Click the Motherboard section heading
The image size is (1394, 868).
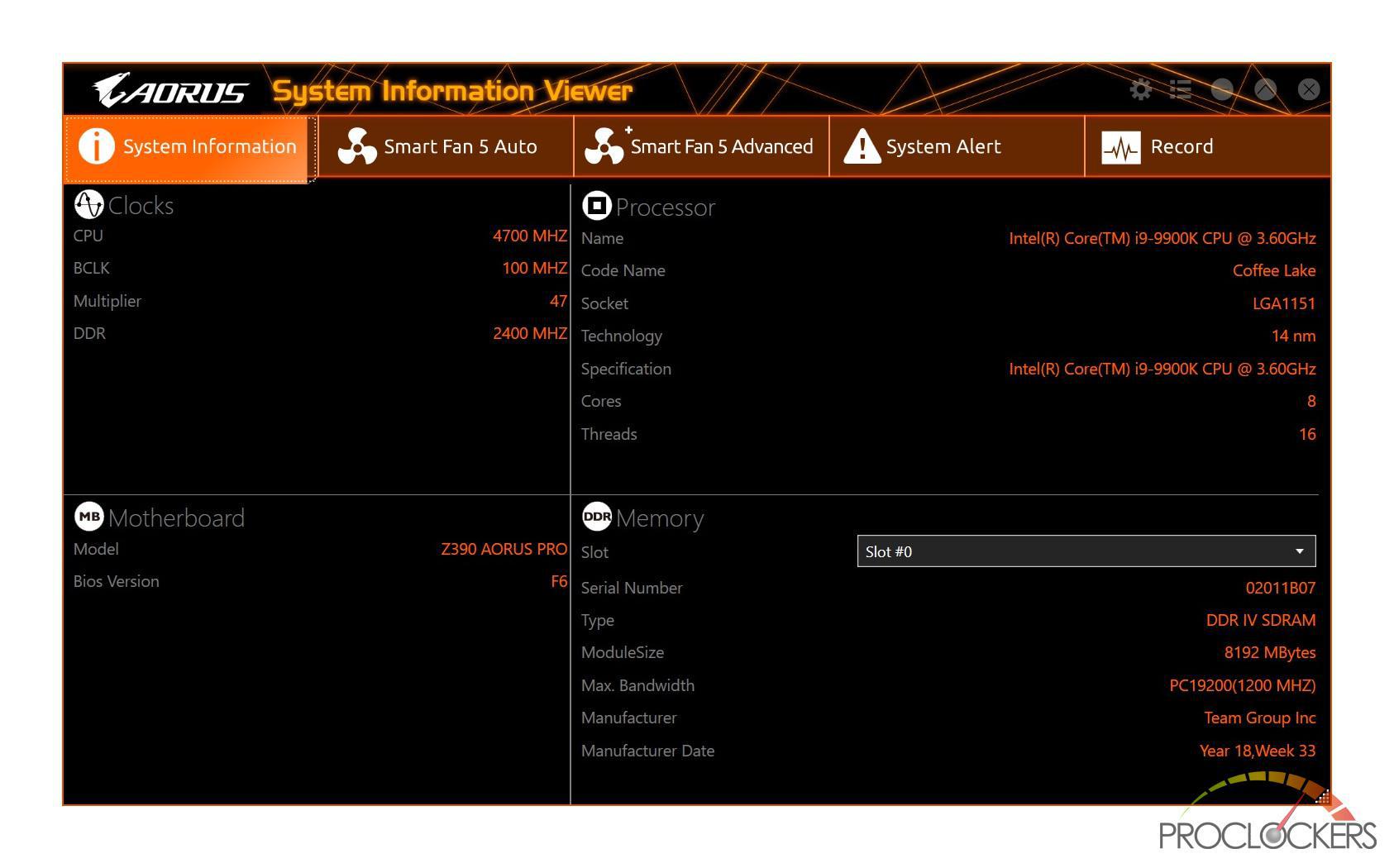[x=176, y=517]
